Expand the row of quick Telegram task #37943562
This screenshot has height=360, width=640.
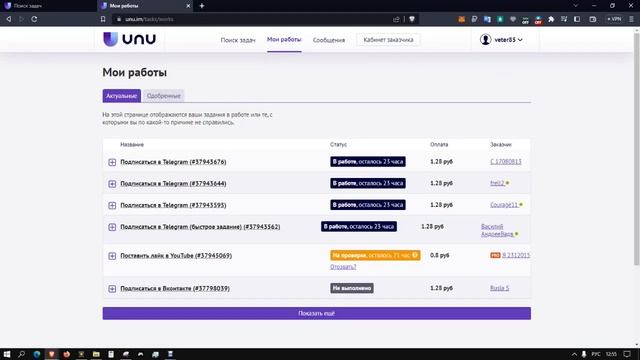coord(112,227)
